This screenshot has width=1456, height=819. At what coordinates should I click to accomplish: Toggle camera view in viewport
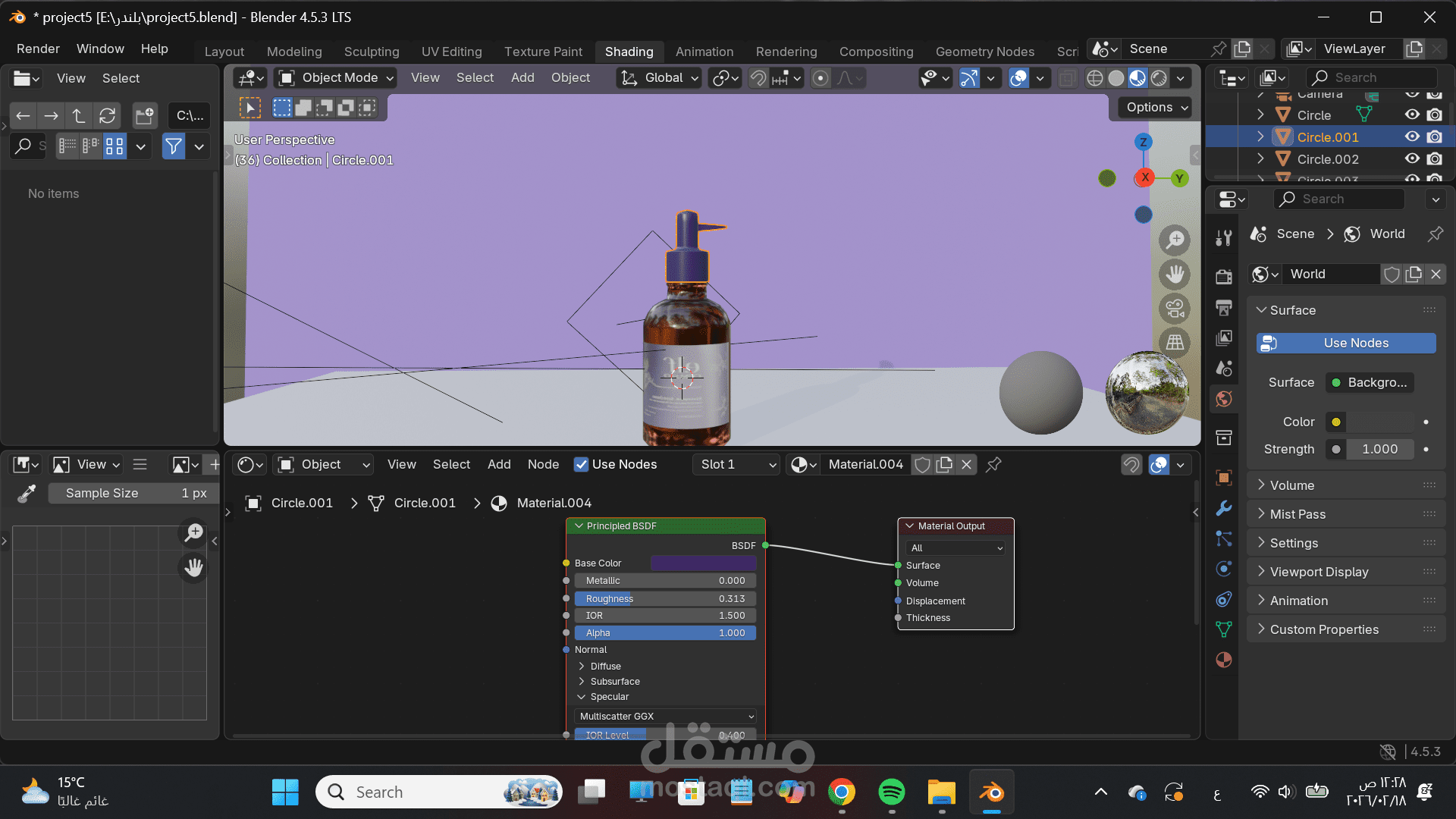(x=1175, y=309)
